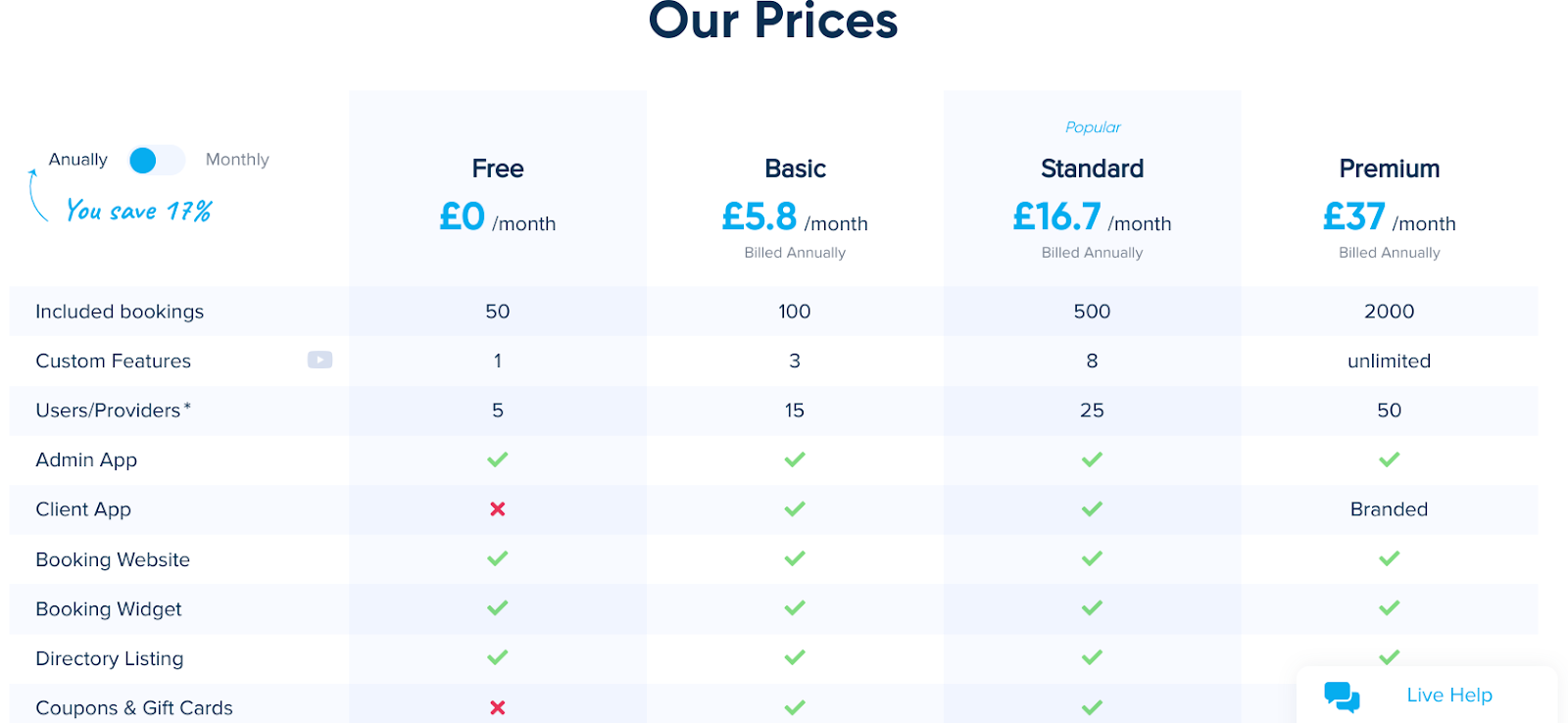Click the green check for Client App under Standard

click(1092, 509)
